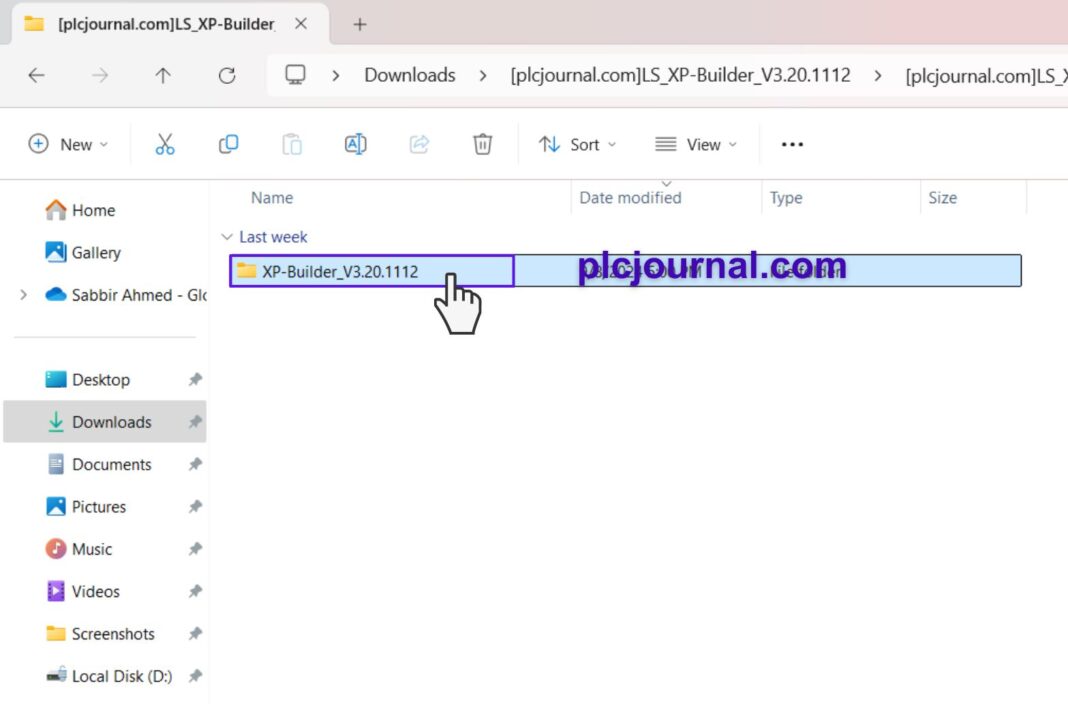The width and height of the screenshot is (1068, 704).
Task: Open Home in the navigation pane
Action: 80,210
